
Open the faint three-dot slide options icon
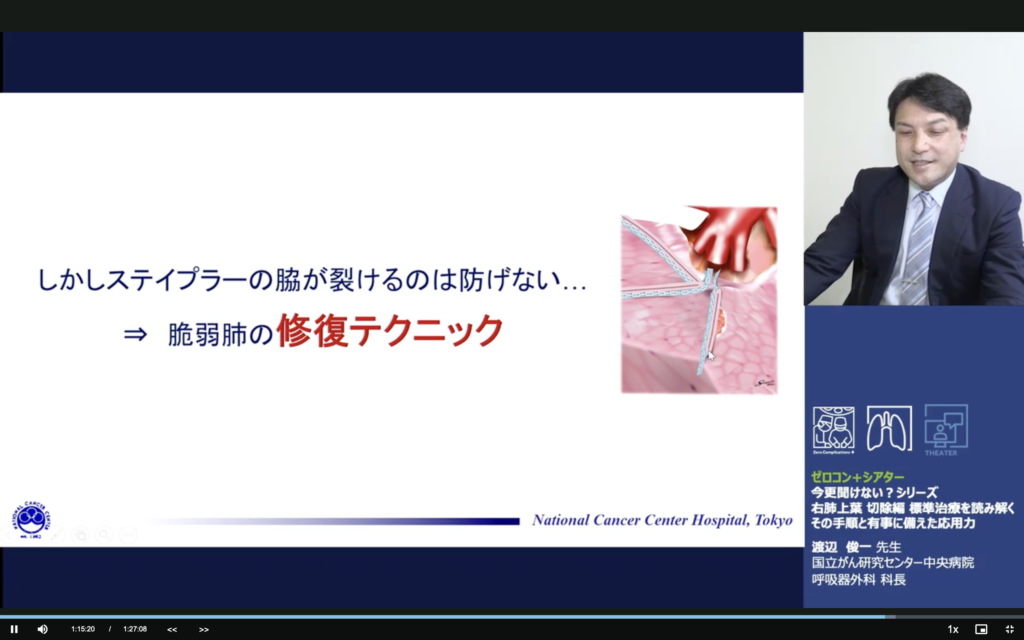128,535
